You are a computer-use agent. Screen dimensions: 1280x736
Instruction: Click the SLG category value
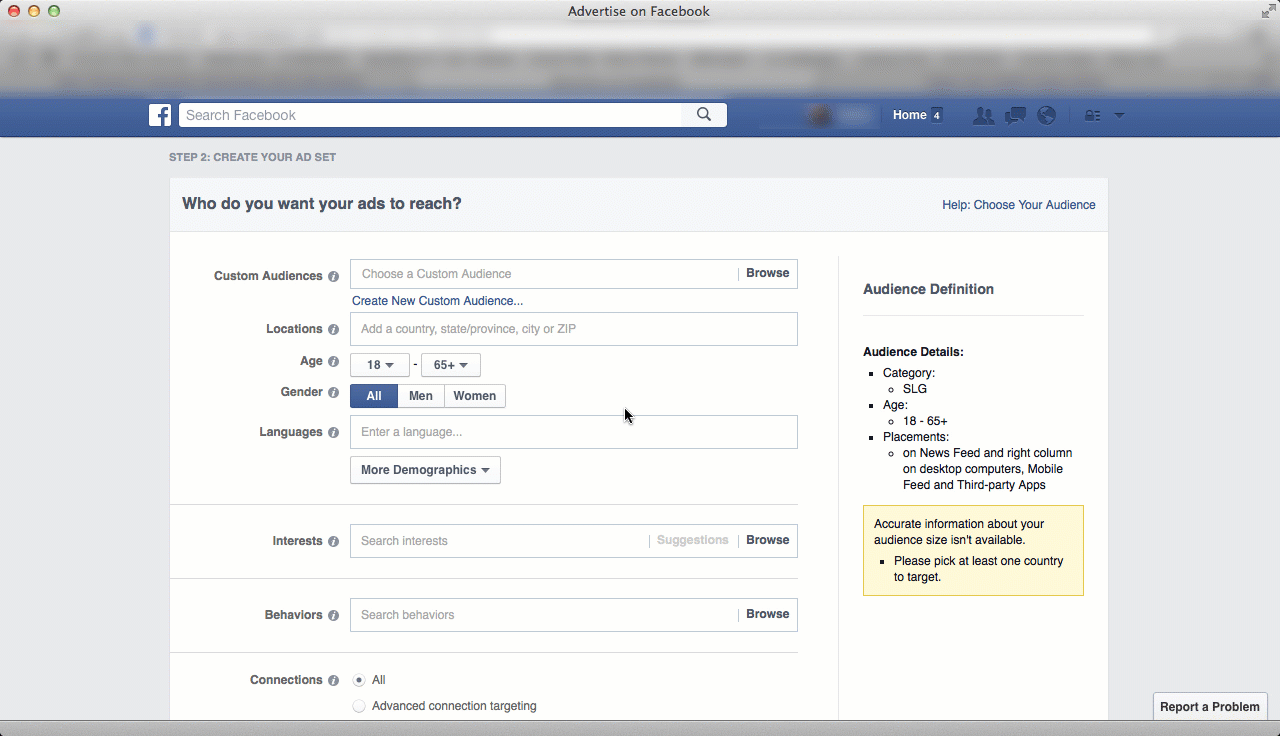[x=915, y=389]
